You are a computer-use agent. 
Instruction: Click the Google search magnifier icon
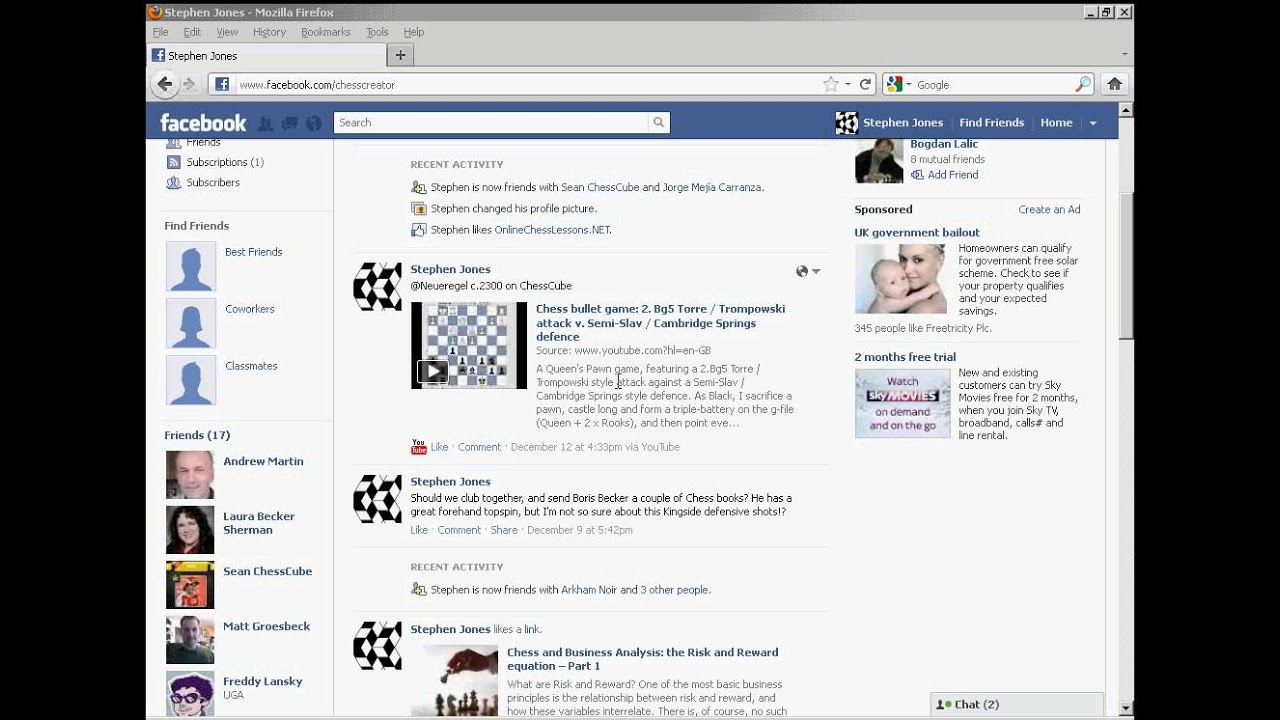(x=1083, y=85)
